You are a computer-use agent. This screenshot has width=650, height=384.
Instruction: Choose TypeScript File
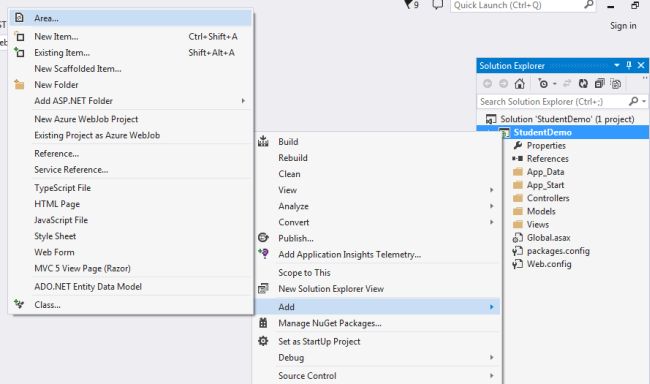(x=130, y=188)
